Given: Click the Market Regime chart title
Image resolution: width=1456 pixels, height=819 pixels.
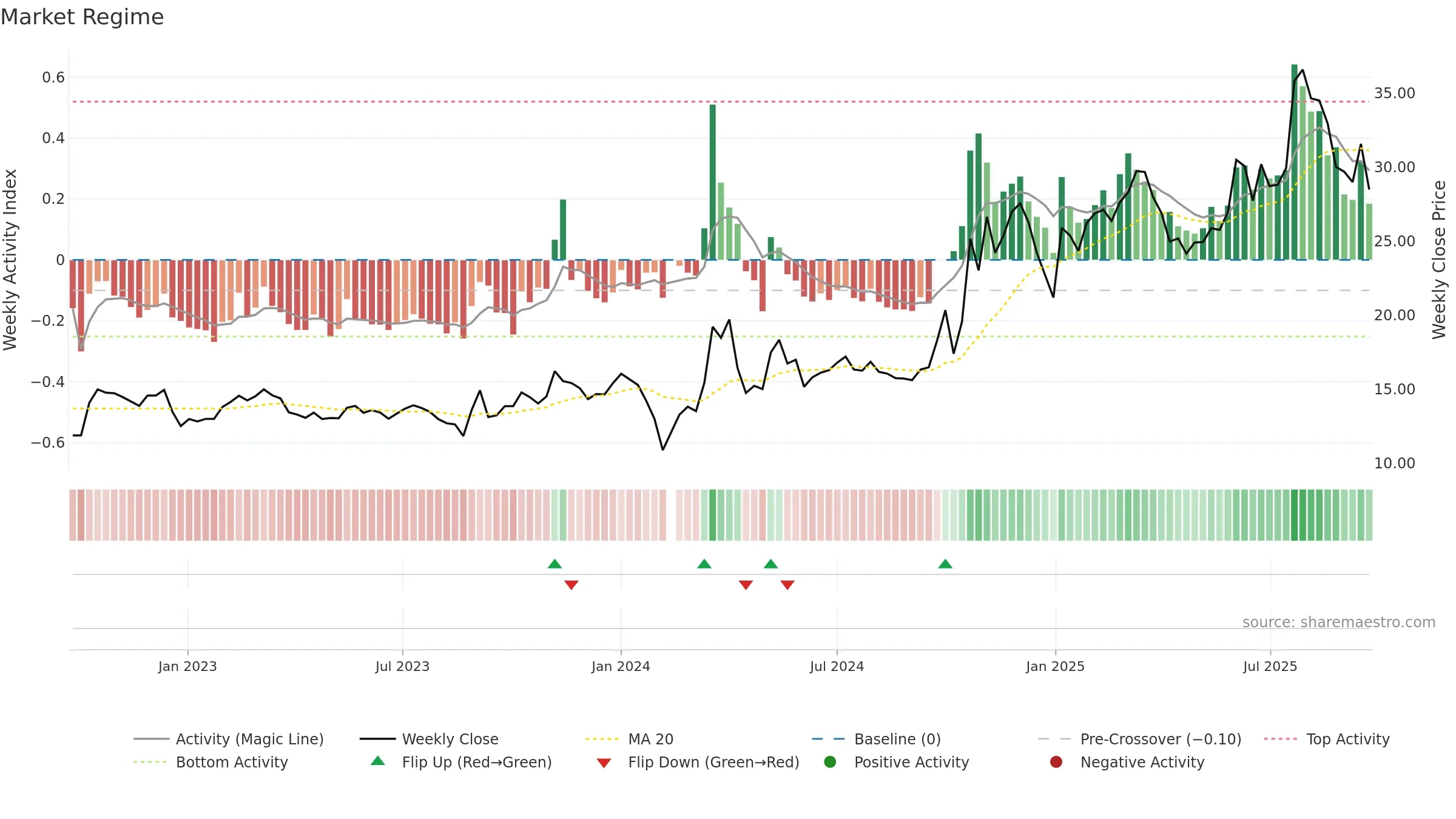Looking at the screenshot, I should pyautogui.click(x=82, y=17).
